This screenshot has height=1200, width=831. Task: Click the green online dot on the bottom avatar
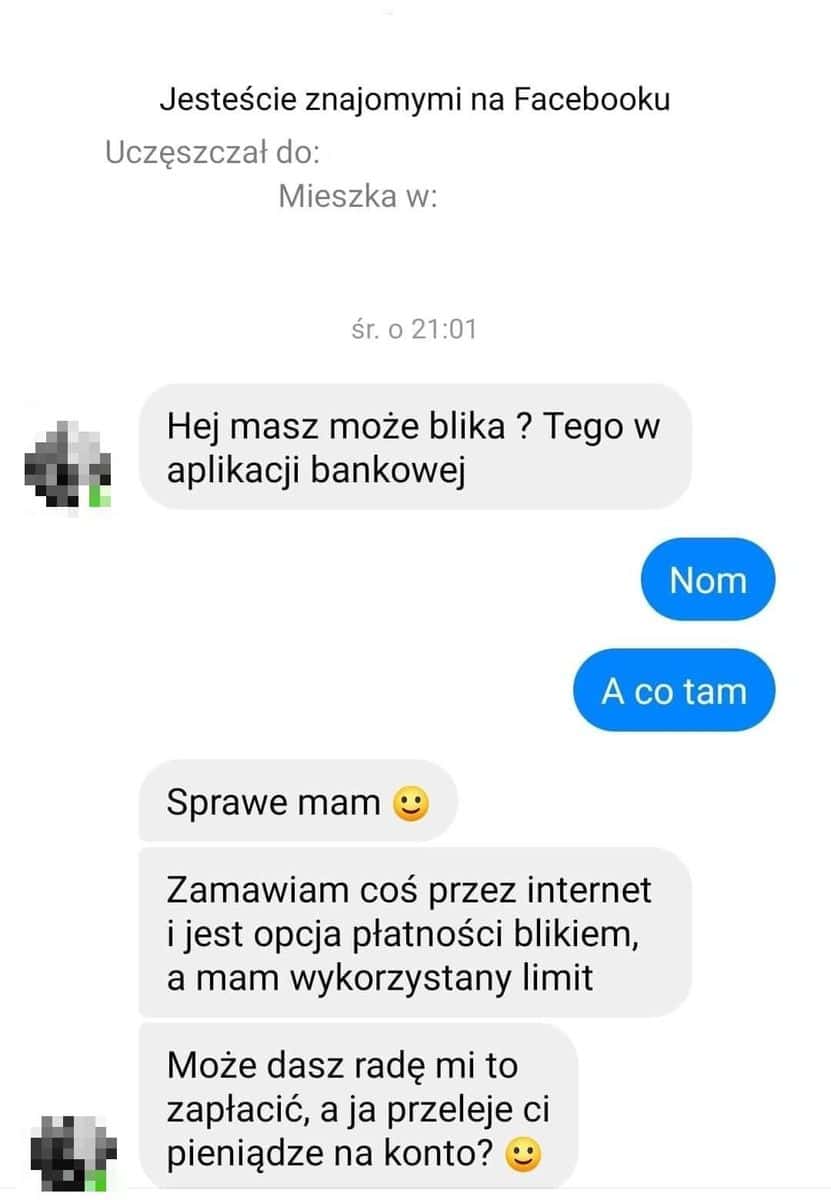click(x=98, y=1181)
